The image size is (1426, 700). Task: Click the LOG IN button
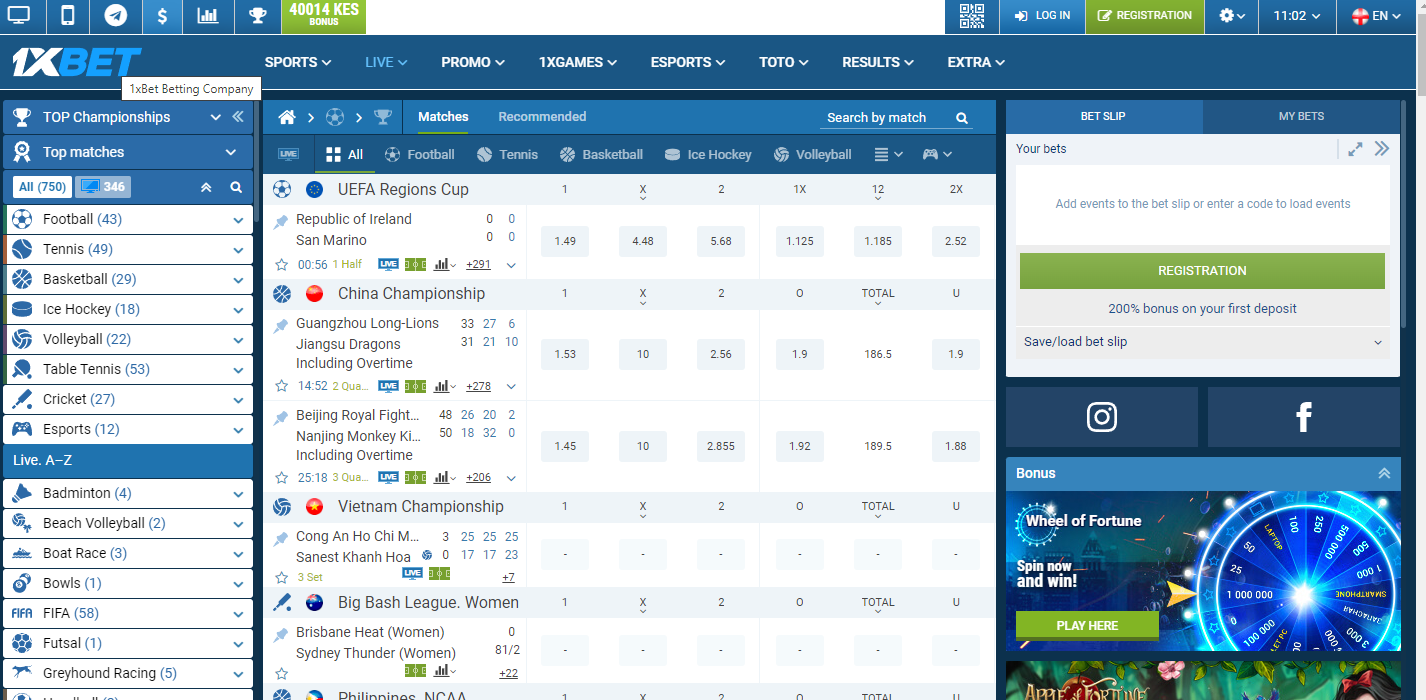[x=1042, y=16]
